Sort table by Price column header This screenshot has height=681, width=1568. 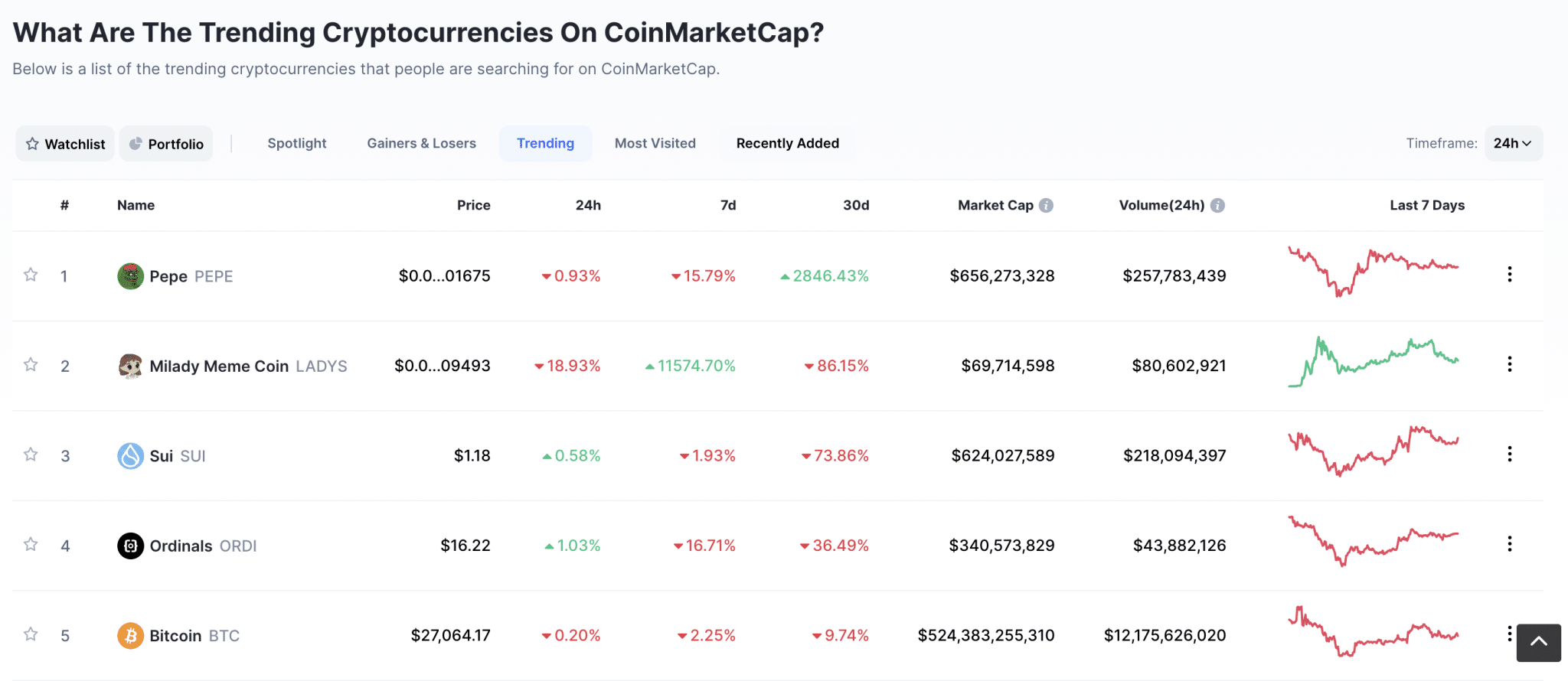click(x=474, y=205)
